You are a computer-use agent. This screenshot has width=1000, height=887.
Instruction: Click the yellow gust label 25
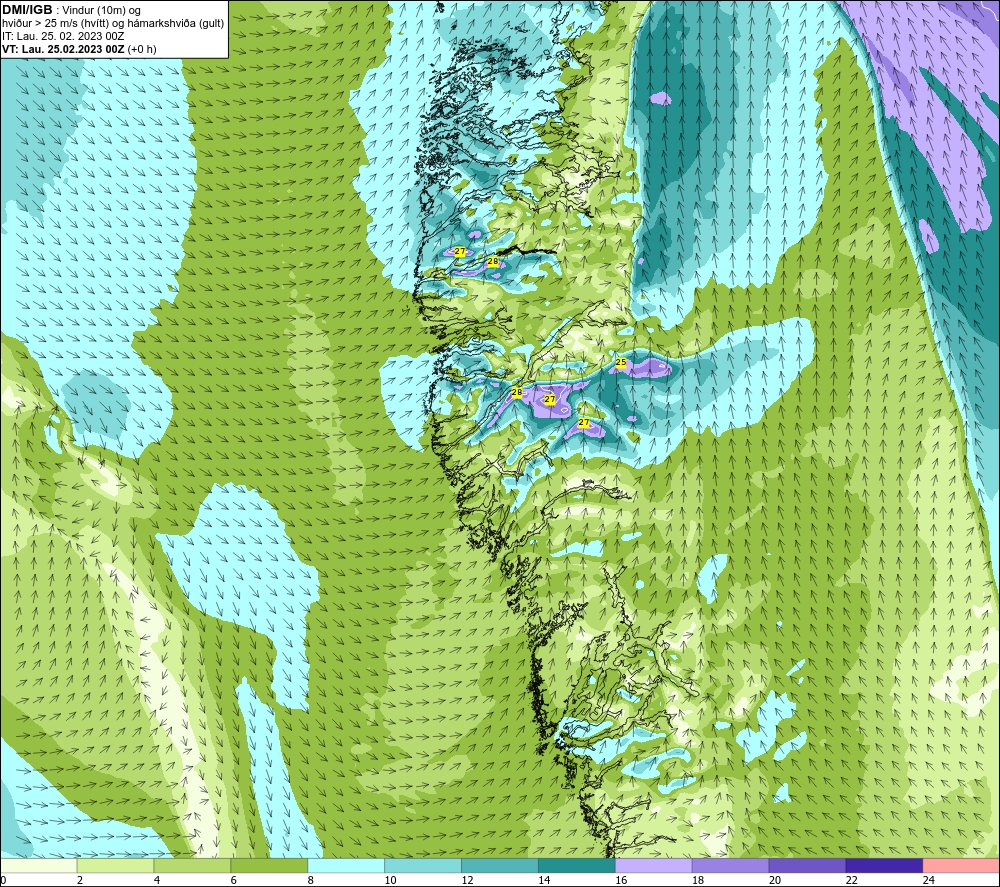(x=621, y=363)
